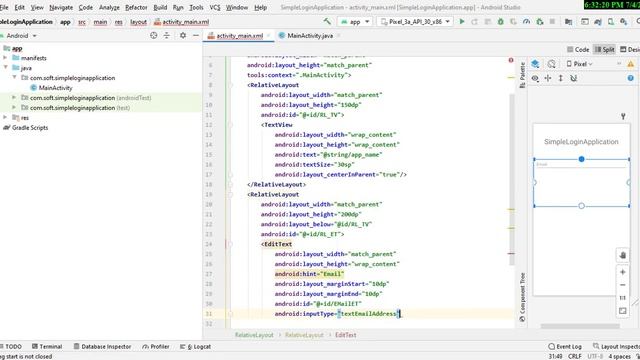640x360 pixels.
Task: Switch to Split view mode
Action: (604, 49)
